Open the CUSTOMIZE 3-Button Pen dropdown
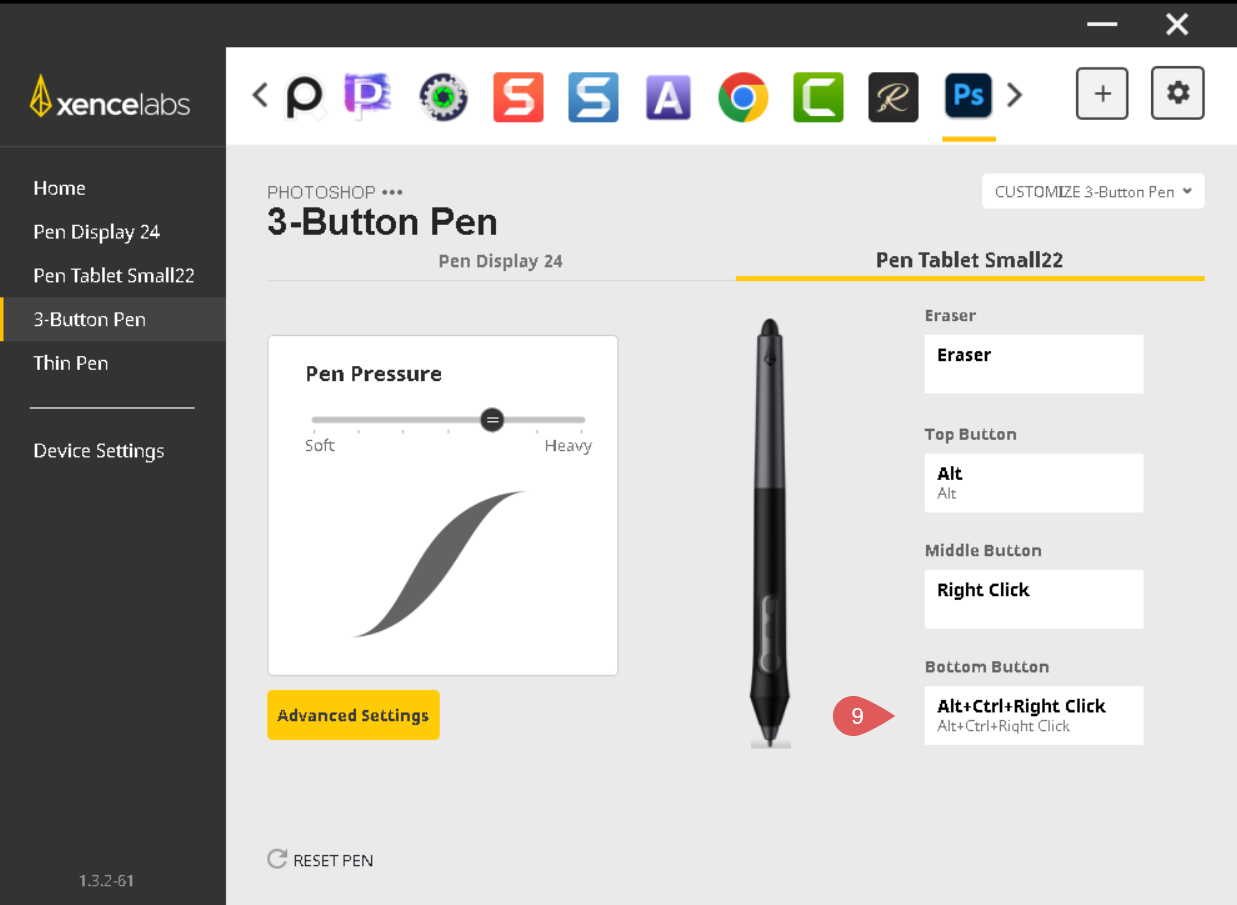1237x905 pixels. [x=1093, y=192]
